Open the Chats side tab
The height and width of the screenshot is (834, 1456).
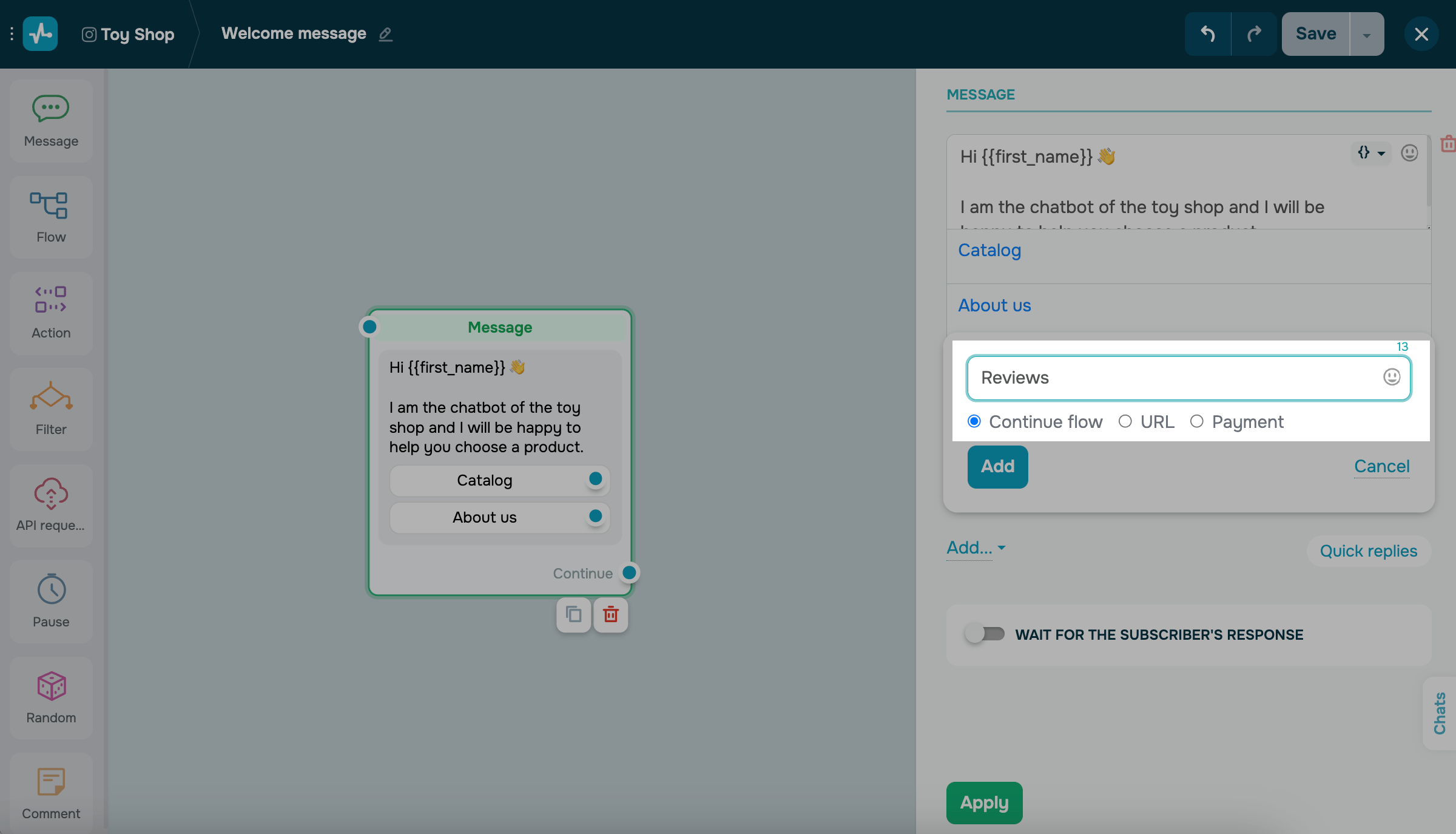1439,713
